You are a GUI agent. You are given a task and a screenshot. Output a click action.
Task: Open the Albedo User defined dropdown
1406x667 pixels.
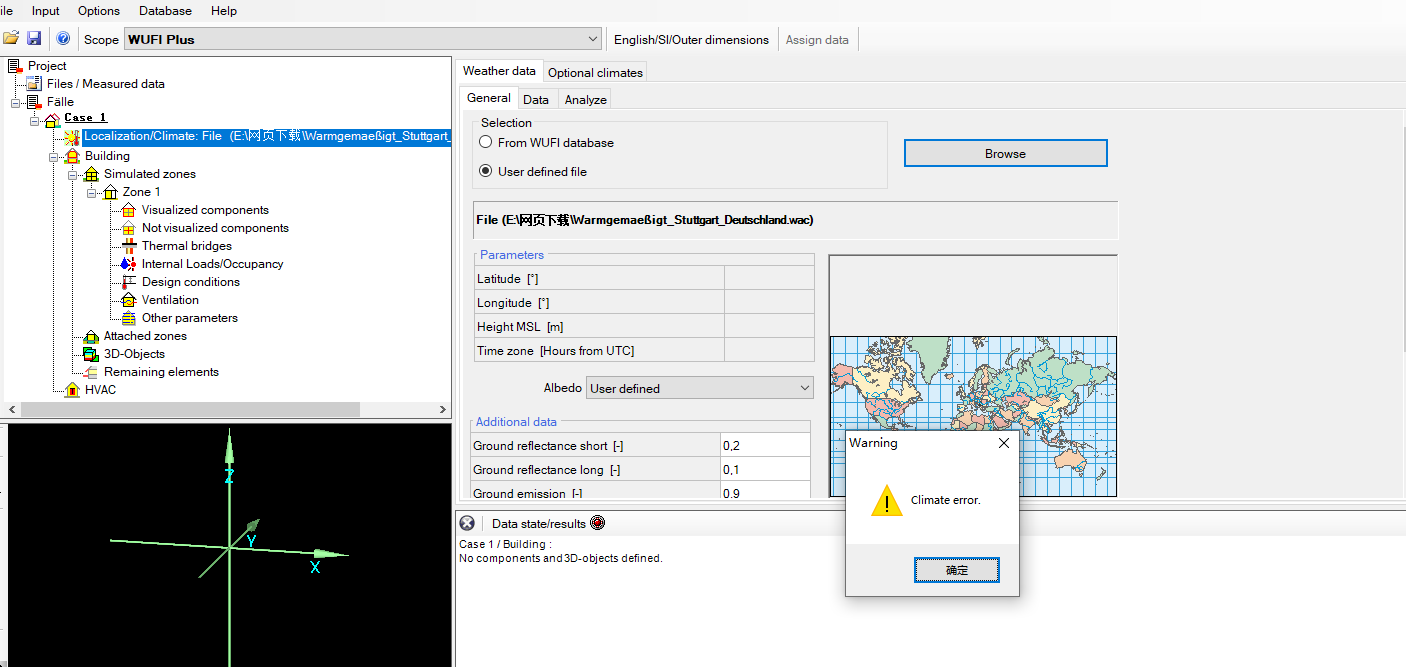(x=805, y=388)
